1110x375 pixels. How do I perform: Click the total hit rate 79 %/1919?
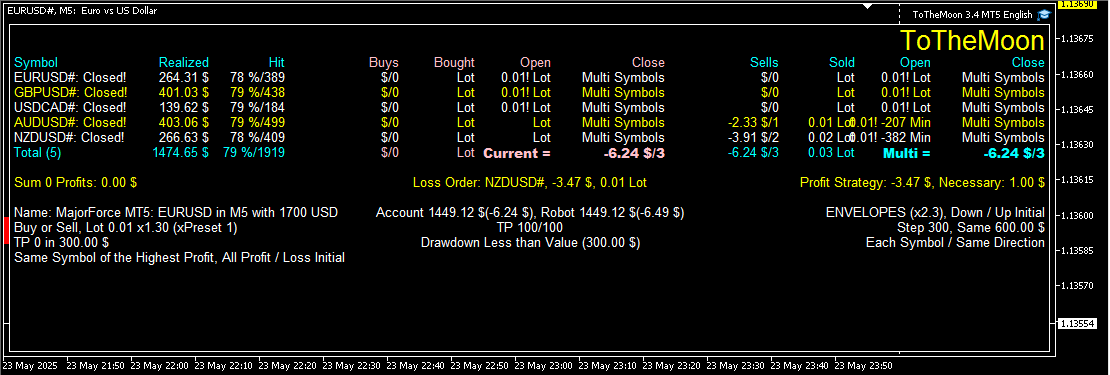254,152
